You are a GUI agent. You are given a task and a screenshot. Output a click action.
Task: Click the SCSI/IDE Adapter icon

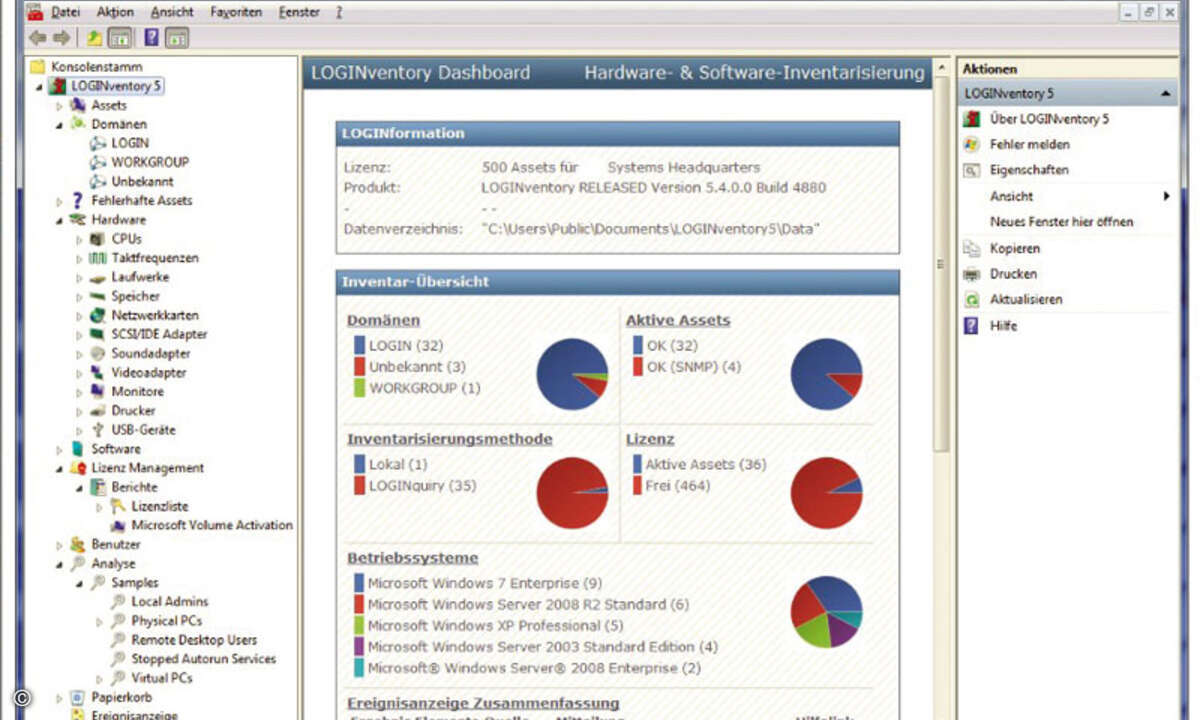tap(97, 334)
